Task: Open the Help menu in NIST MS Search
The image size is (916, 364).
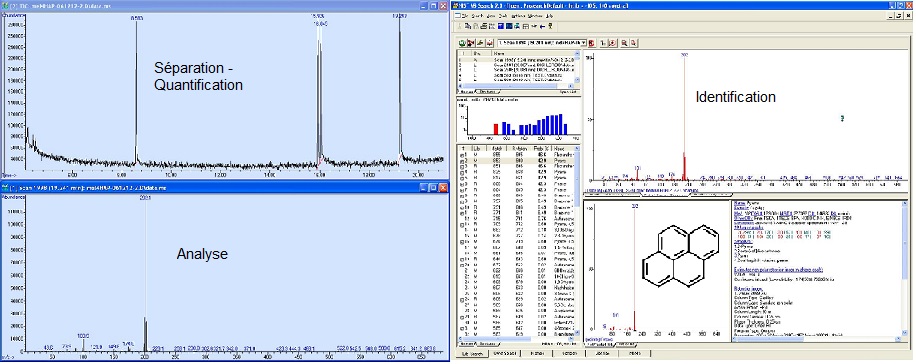Action: tap(549, 16)
